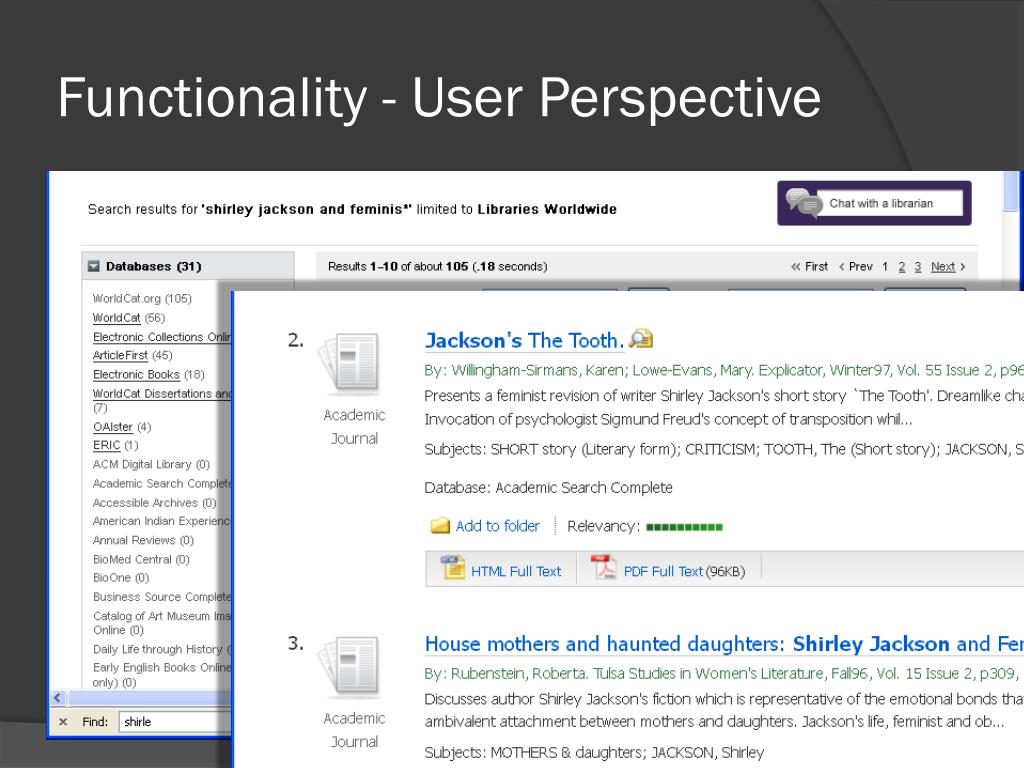Select the BioOne (0) entry
Screen dimensions: 1024x768
[x=121, y=578]
